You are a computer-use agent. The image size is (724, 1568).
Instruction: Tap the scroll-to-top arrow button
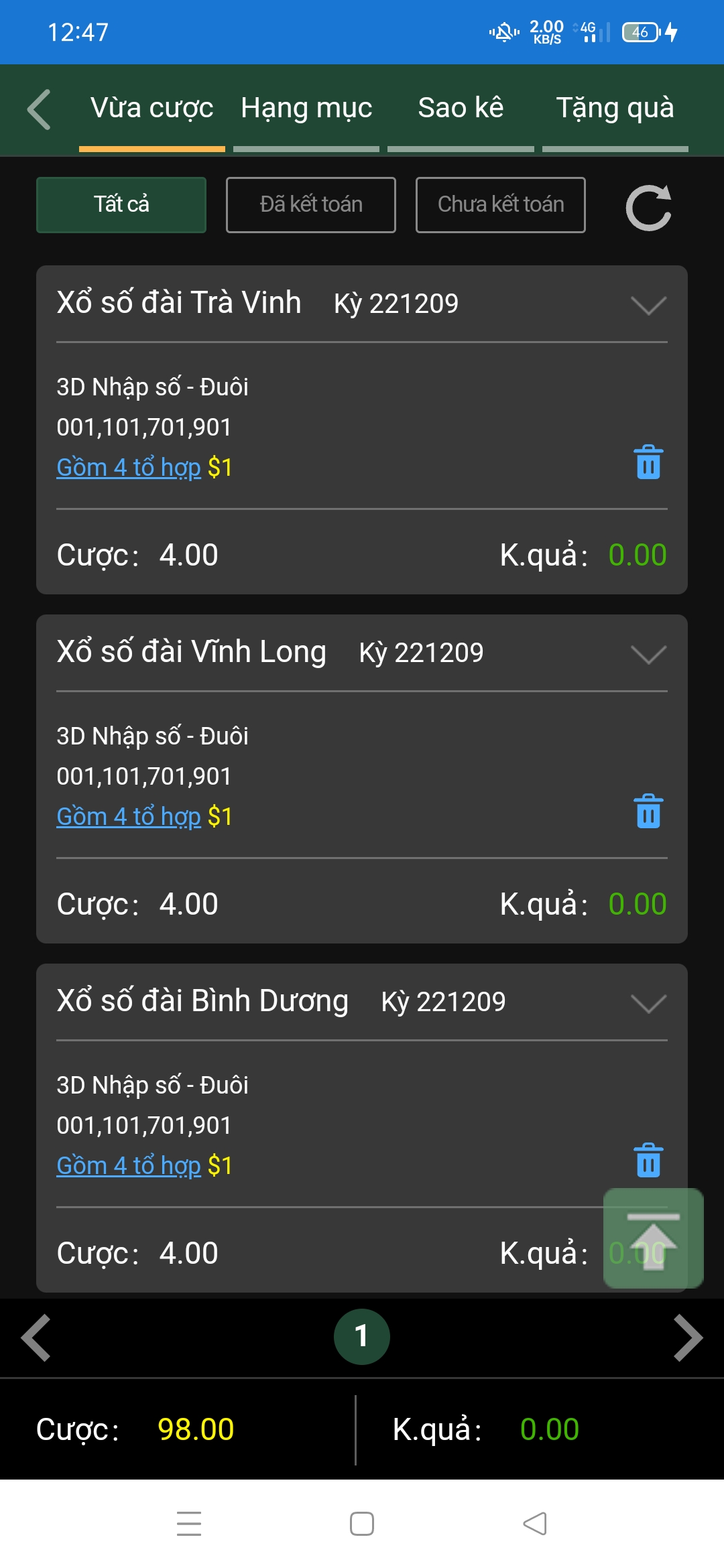pos(653,1238)
